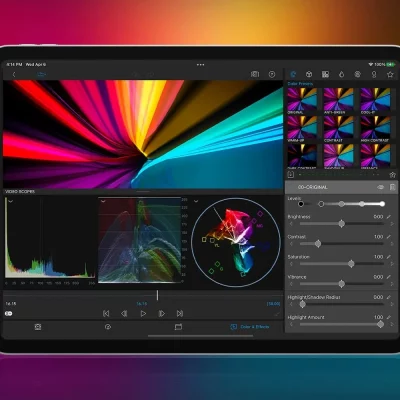
Task: Click the Highlight/Shadow Radius slider handle
Action: coord(302,304)
